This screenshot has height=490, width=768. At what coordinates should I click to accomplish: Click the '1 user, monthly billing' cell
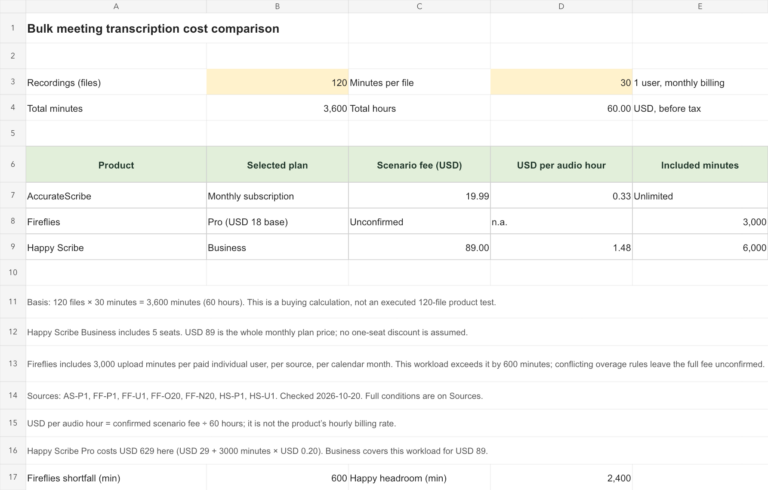pyautogui.click(x=700, y=82)
